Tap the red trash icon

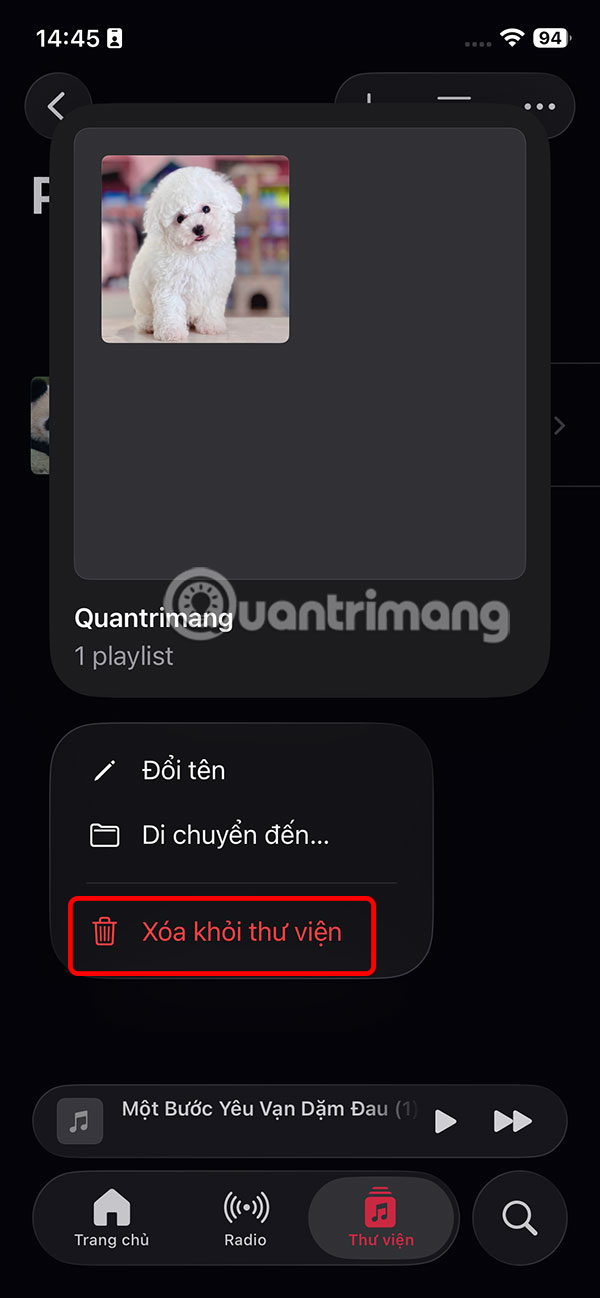coord(104,932)
